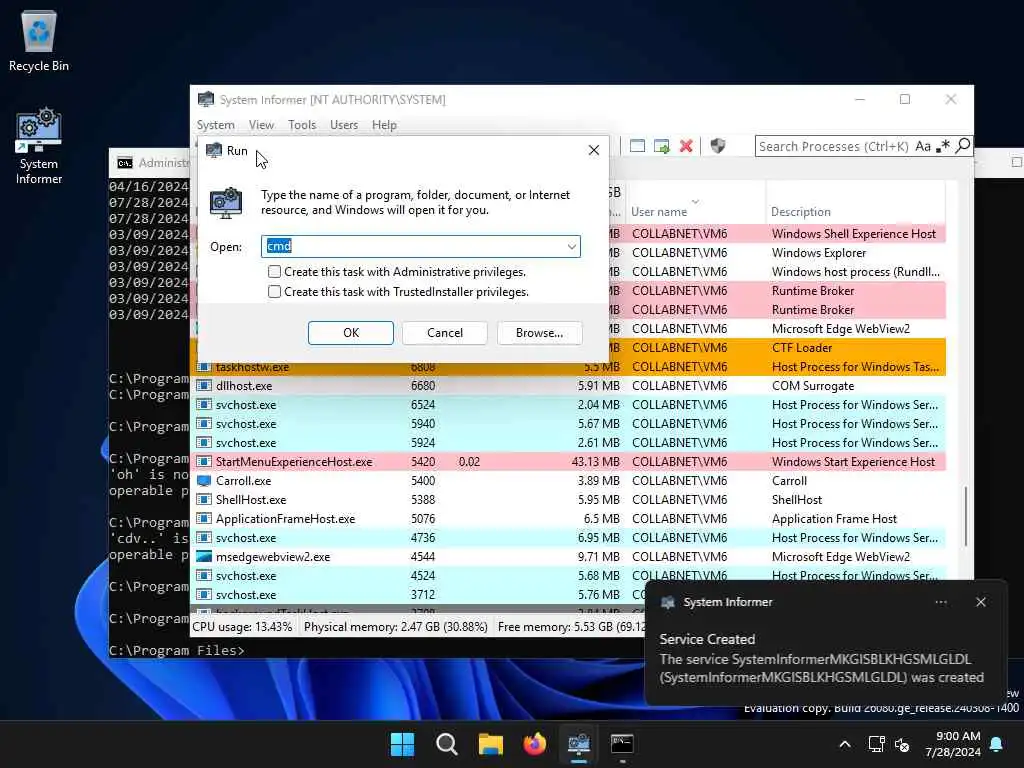Image resolution: width=1024 pixels, height=768 pixels.
Task: Click OK in the Run dialog
Action: click(351, 332)
